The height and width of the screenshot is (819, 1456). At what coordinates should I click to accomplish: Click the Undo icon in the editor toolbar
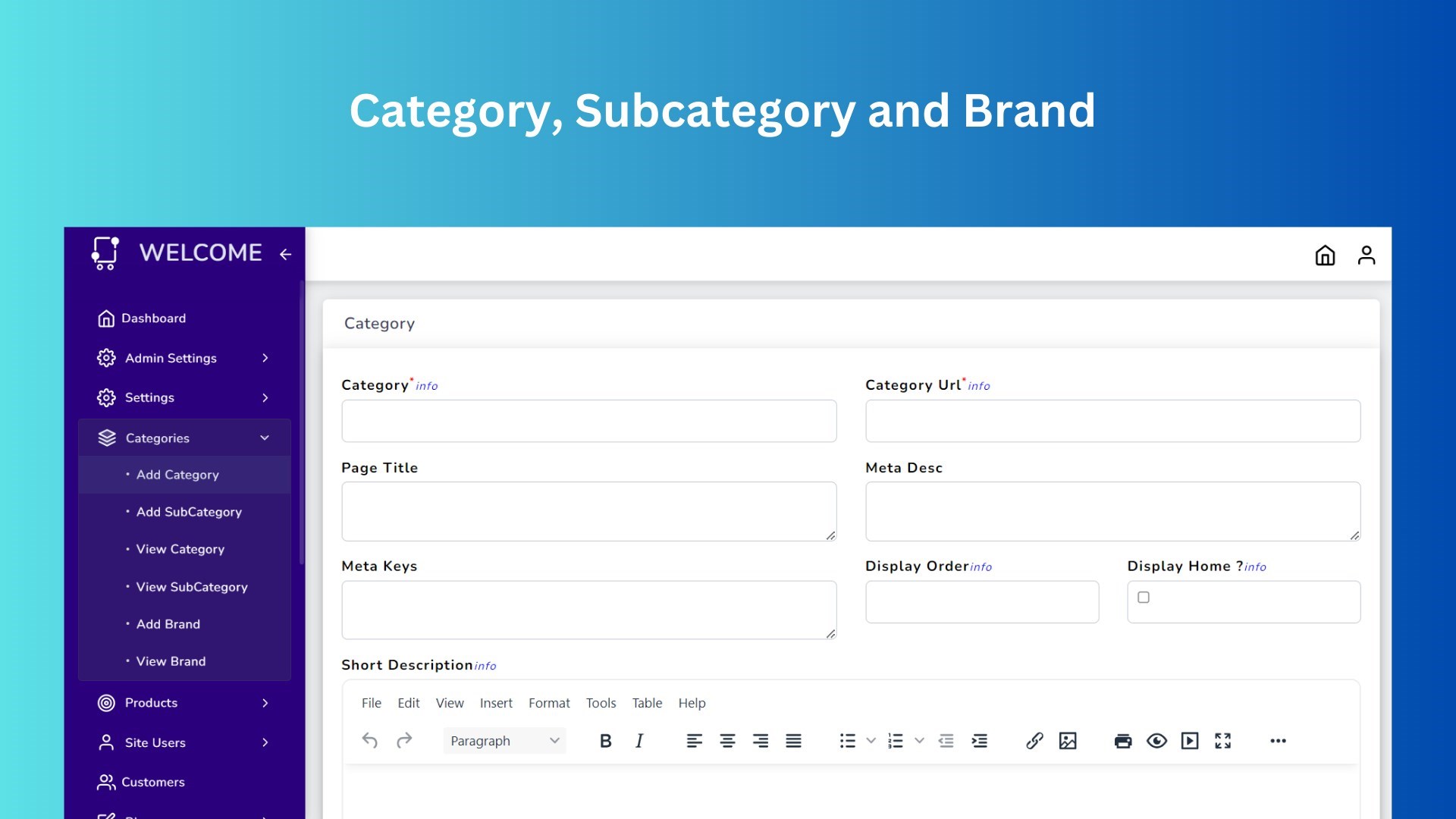click(370, 741)
